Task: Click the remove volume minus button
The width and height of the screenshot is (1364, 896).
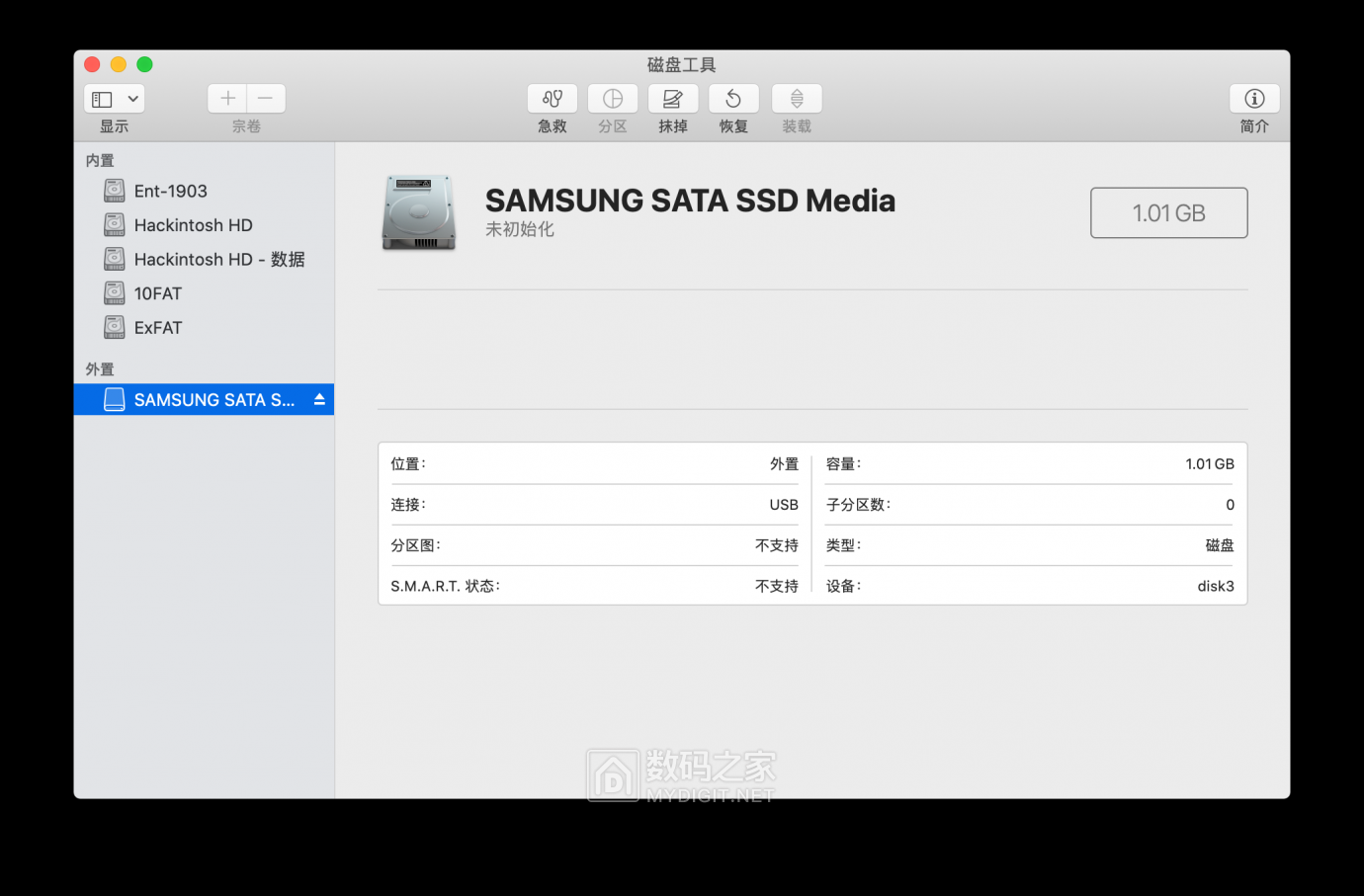Action: point(266,99)
